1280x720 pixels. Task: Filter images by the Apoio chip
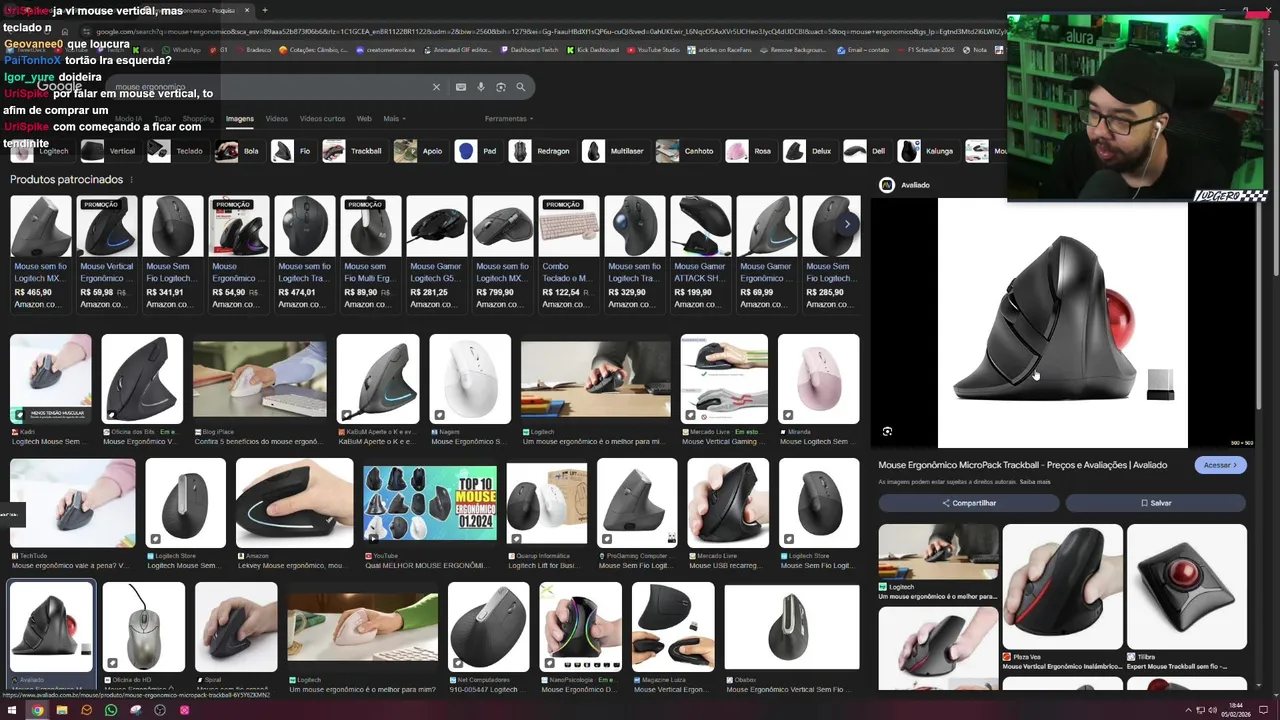419,151
